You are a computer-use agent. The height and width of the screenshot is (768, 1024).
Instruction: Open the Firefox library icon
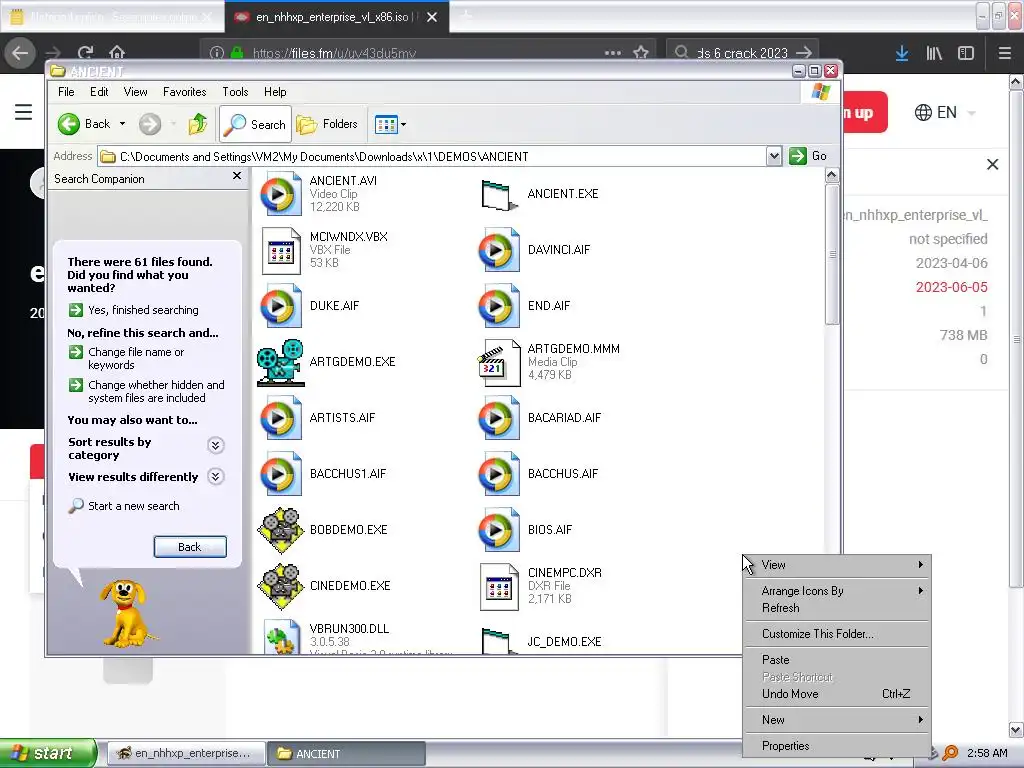tap(934, 53)
